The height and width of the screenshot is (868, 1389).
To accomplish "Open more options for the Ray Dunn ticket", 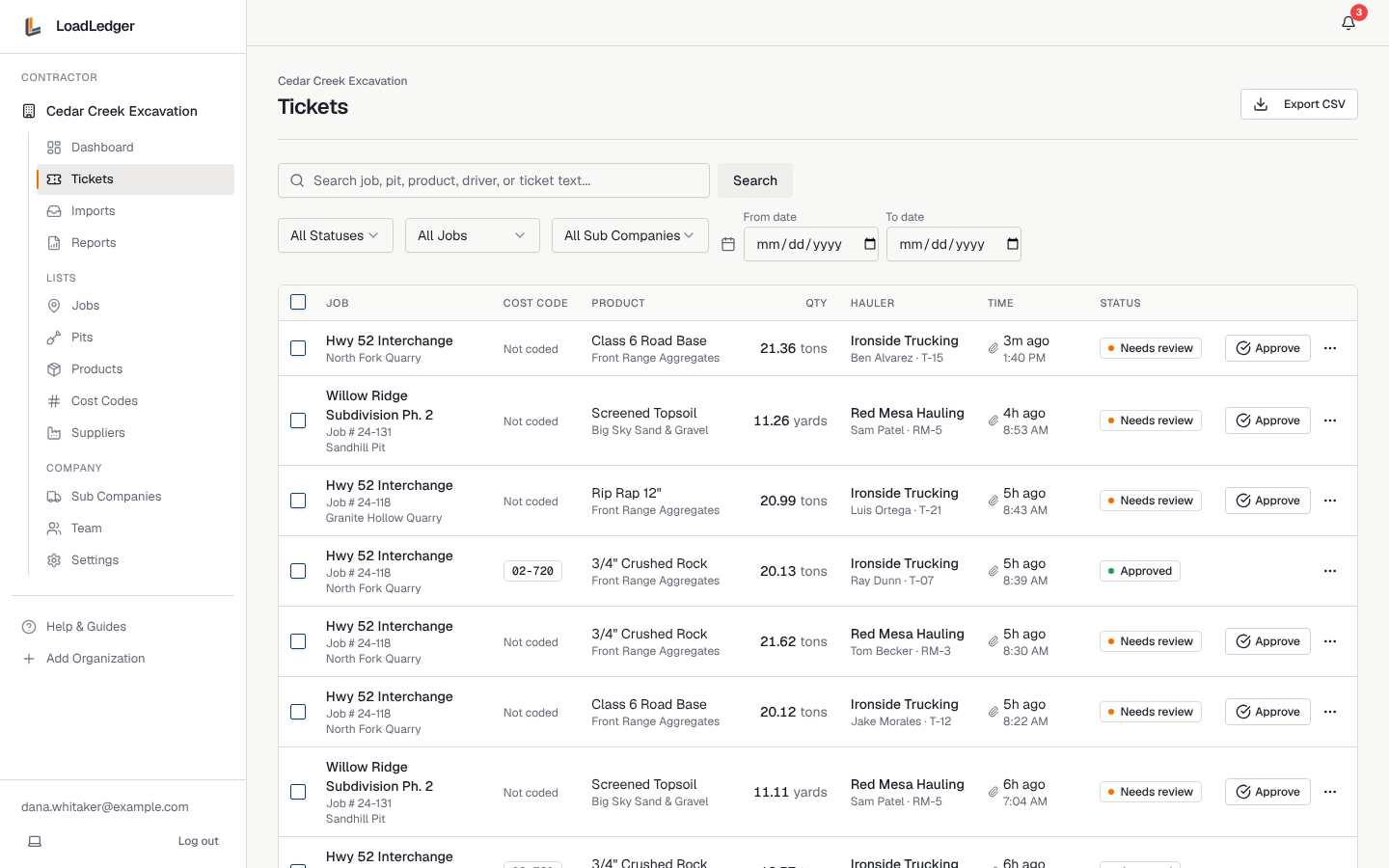I will pyautogui.click(x=1330, y=571).
